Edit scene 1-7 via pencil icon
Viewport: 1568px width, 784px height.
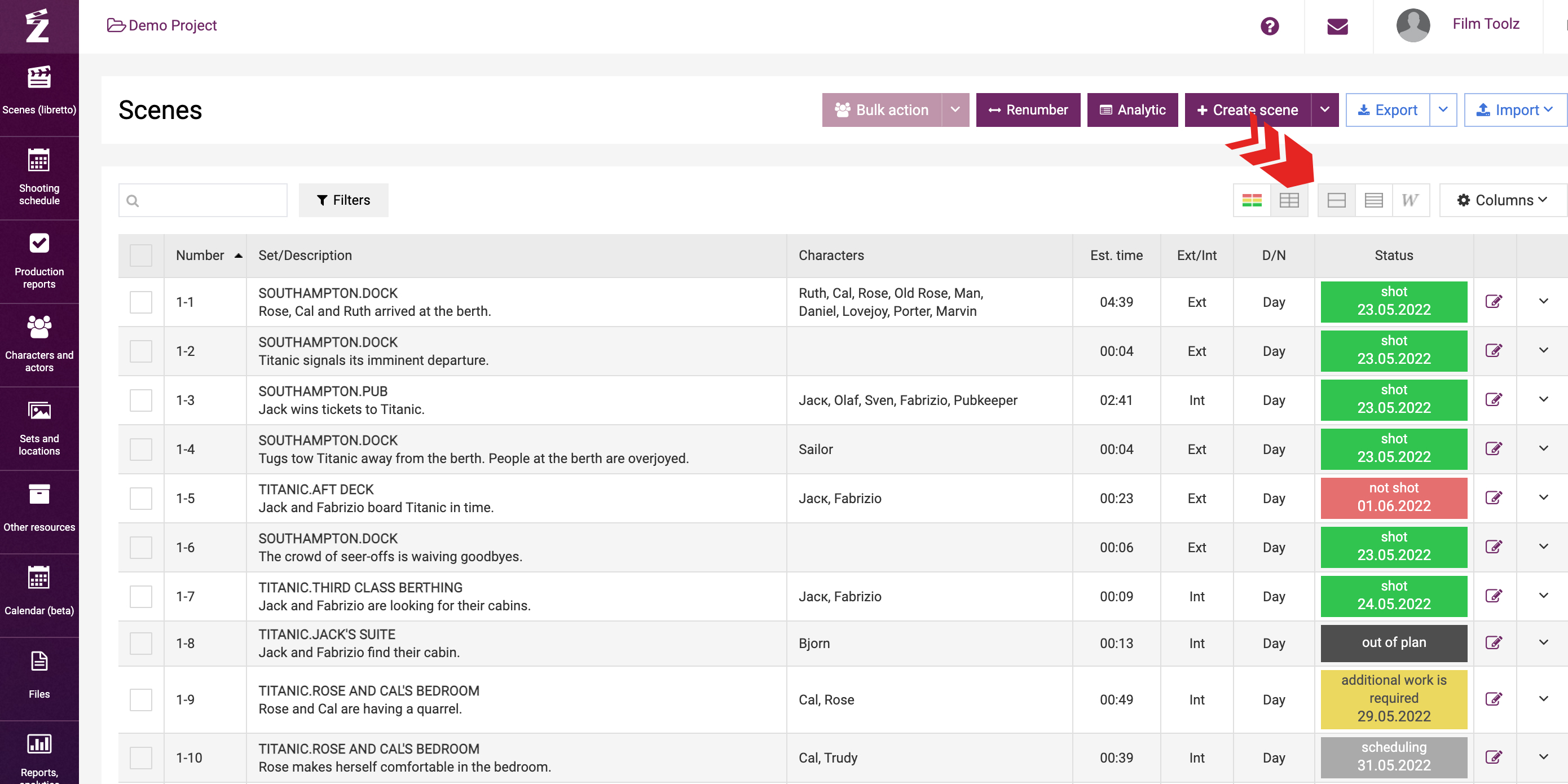1494,596
